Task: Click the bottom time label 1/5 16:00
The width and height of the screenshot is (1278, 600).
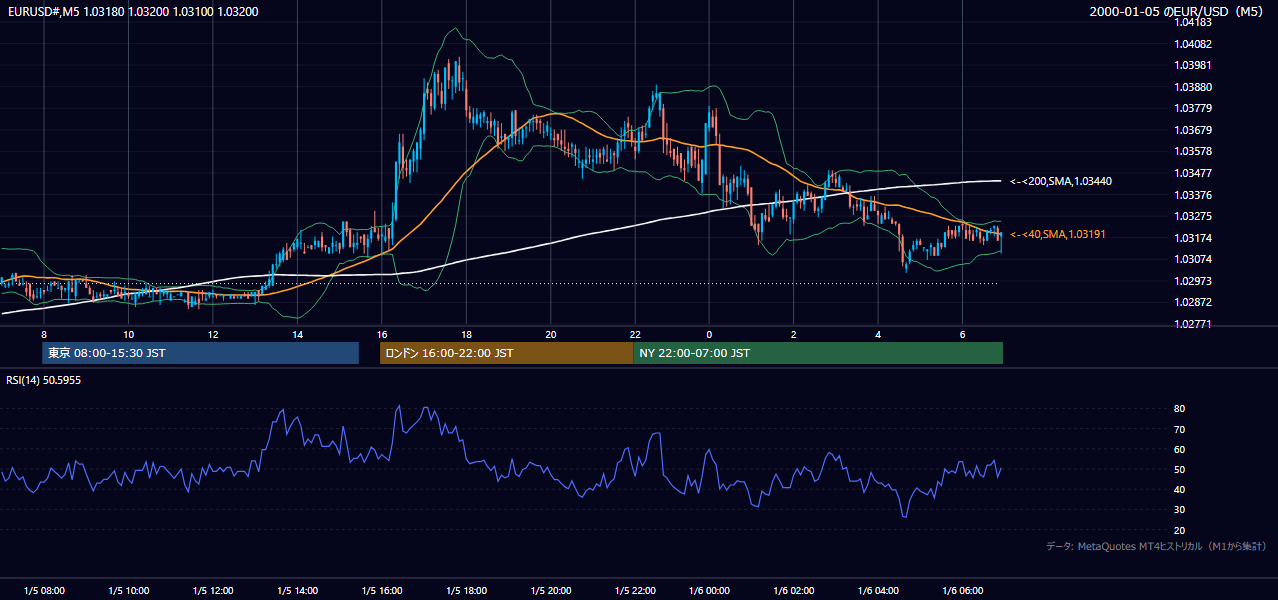Action: point(382,591)
